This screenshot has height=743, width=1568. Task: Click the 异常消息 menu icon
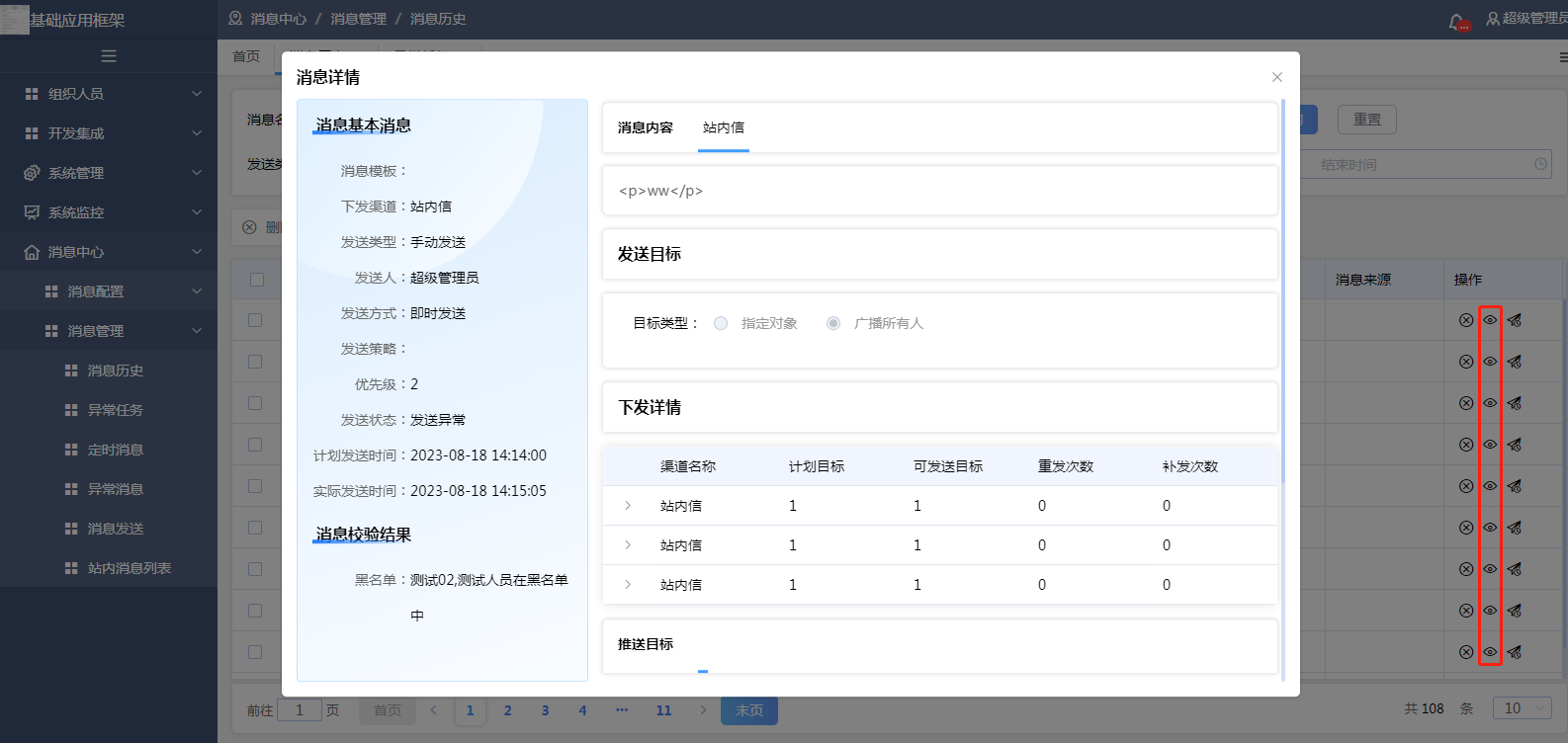[x=71, y=489]
